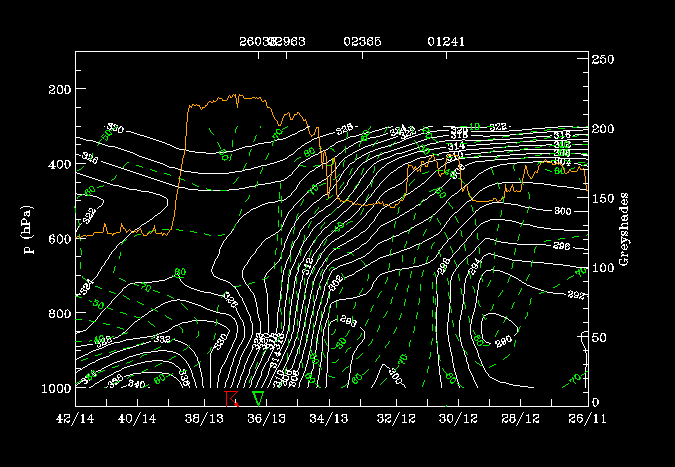Select the 1000 hPa pressure tick label
The image size is (675, 467).
point(55,388)
